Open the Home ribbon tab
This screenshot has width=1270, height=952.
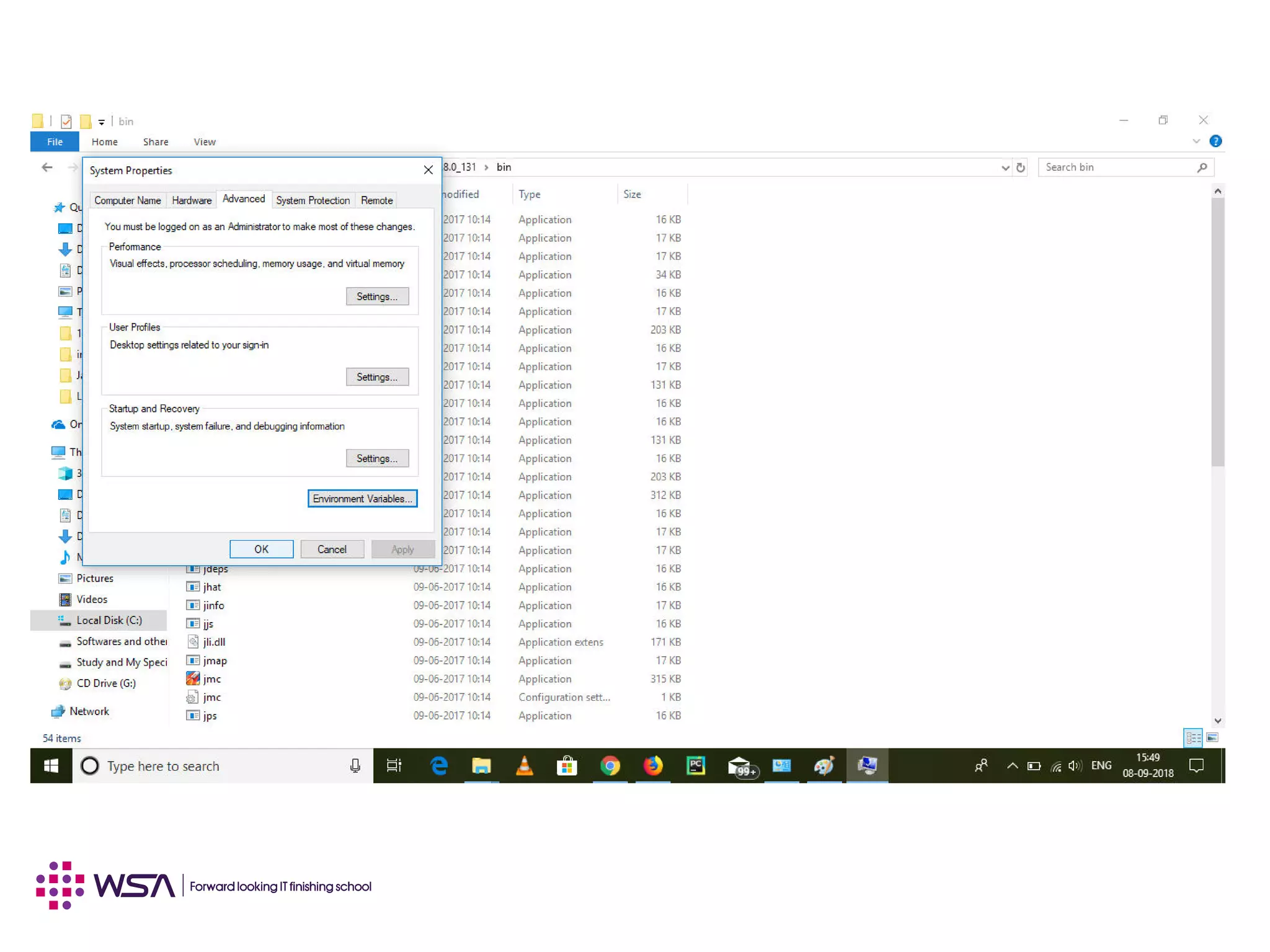tap(104, 142)
